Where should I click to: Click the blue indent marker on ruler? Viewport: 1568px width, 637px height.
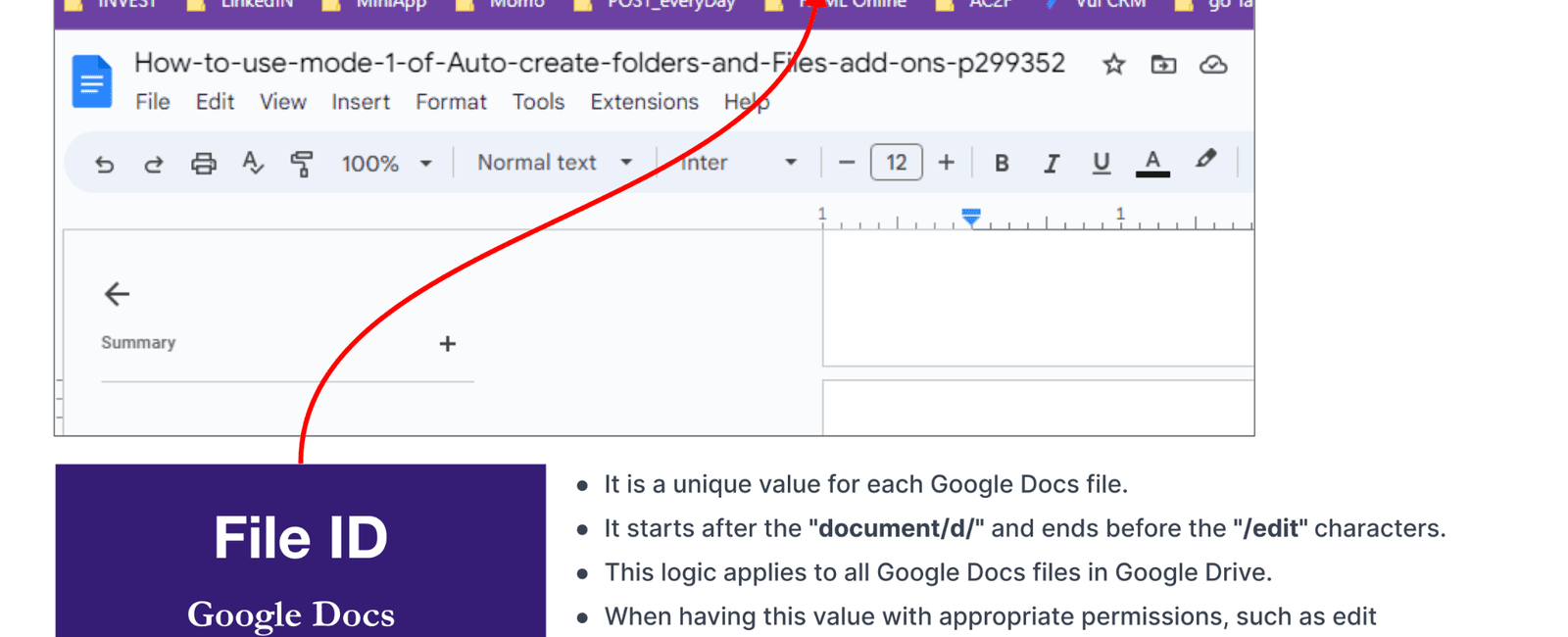971,217
